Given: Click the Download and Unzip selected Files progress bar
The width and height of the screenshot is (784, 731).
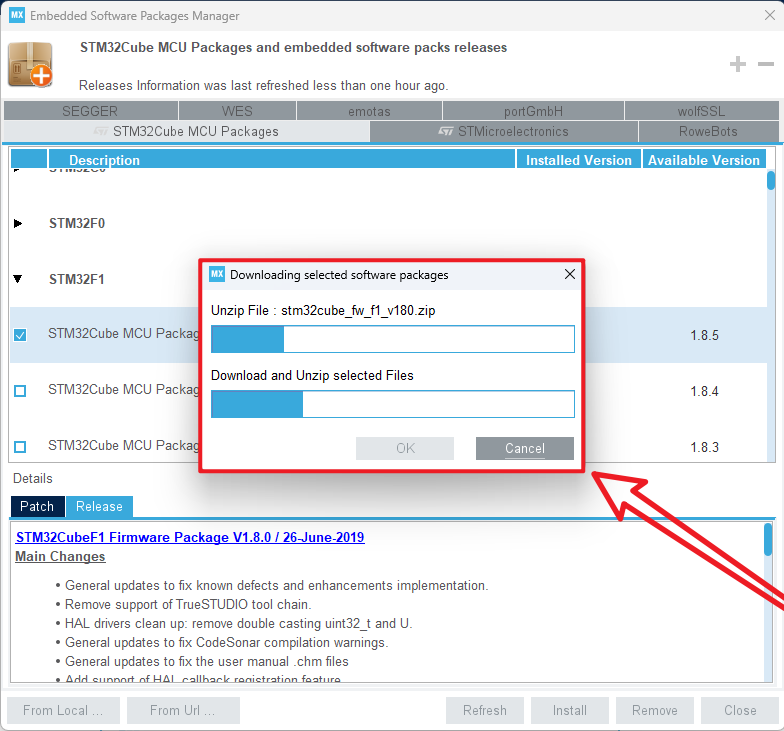Looking at the screenshot, I should point(392,404).
